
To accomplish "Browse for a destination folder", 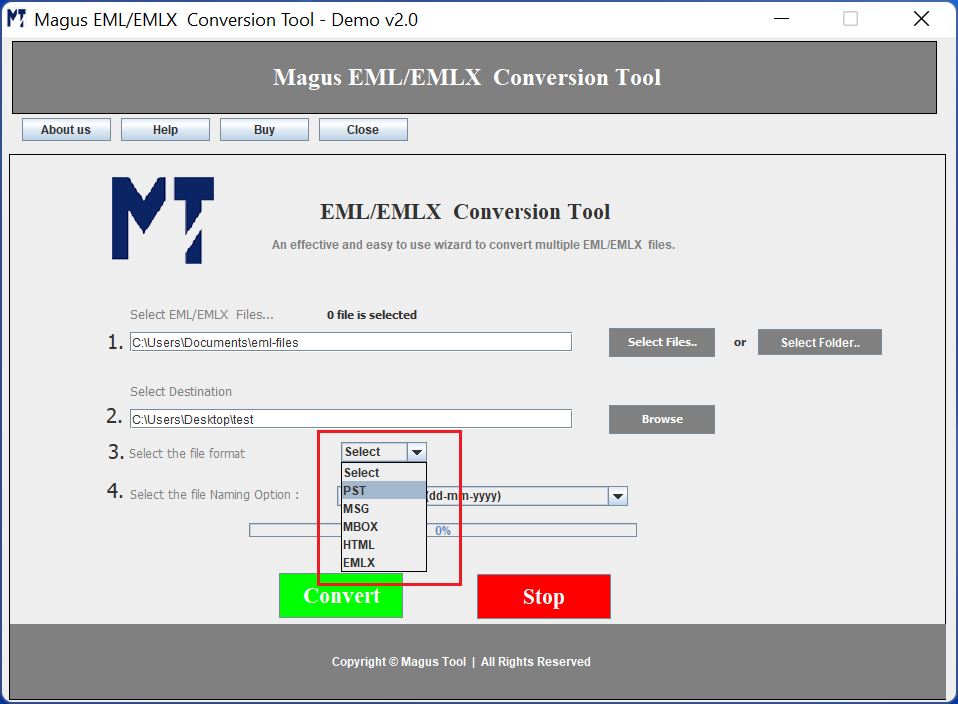I will click(661, 419).
